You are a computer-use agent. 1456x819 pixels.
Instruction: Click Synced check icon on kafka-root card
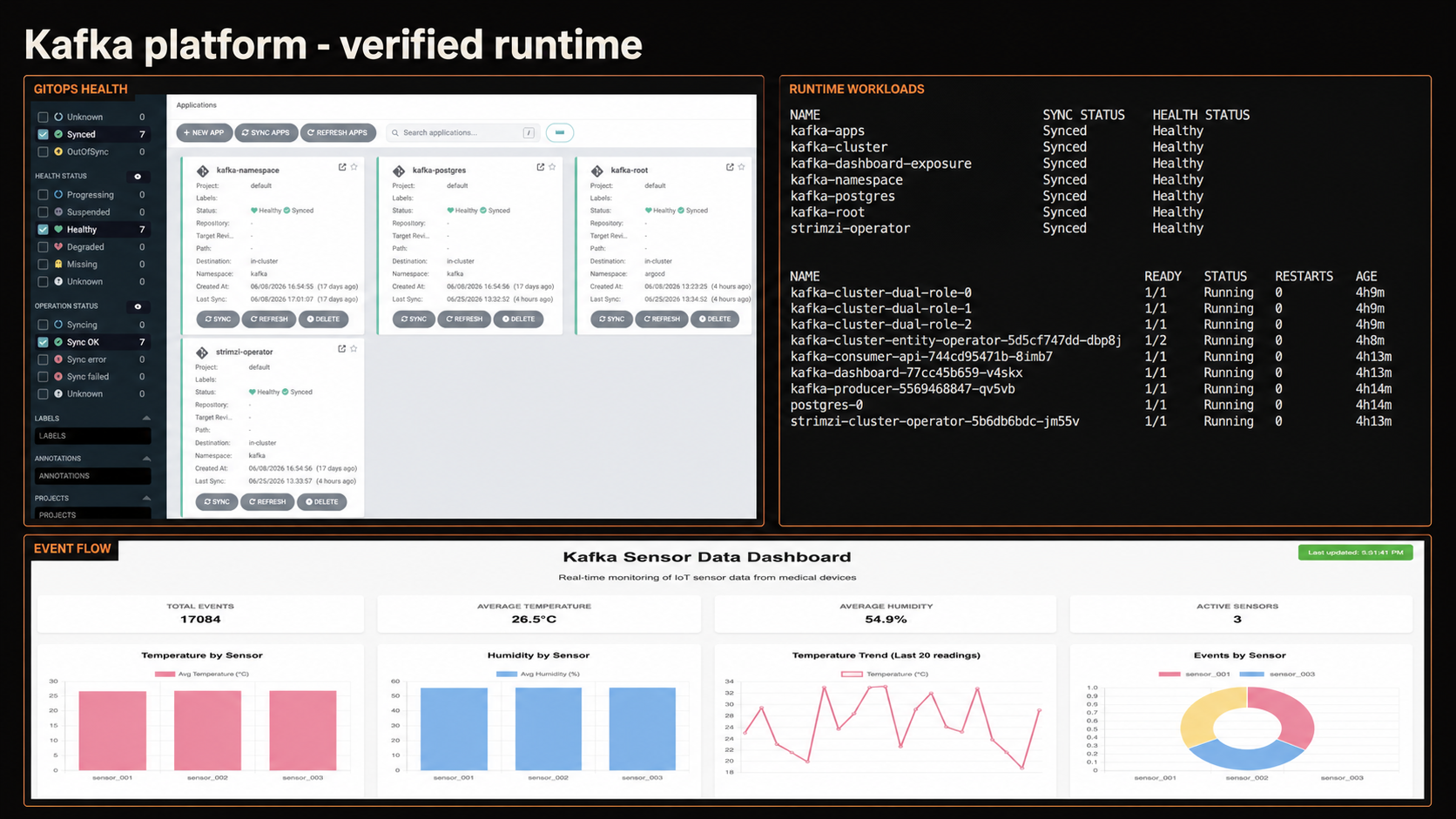681,211
